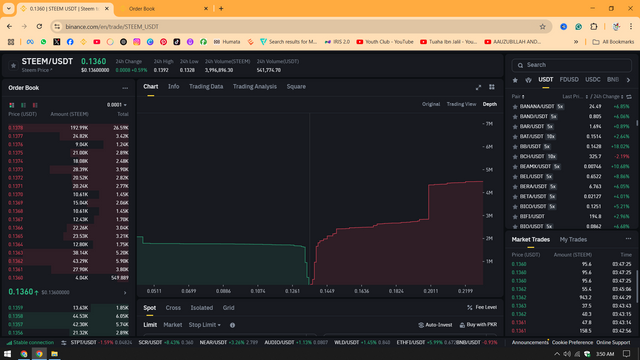
Task: Open the Trading Analysis tab
Action: 255,87
